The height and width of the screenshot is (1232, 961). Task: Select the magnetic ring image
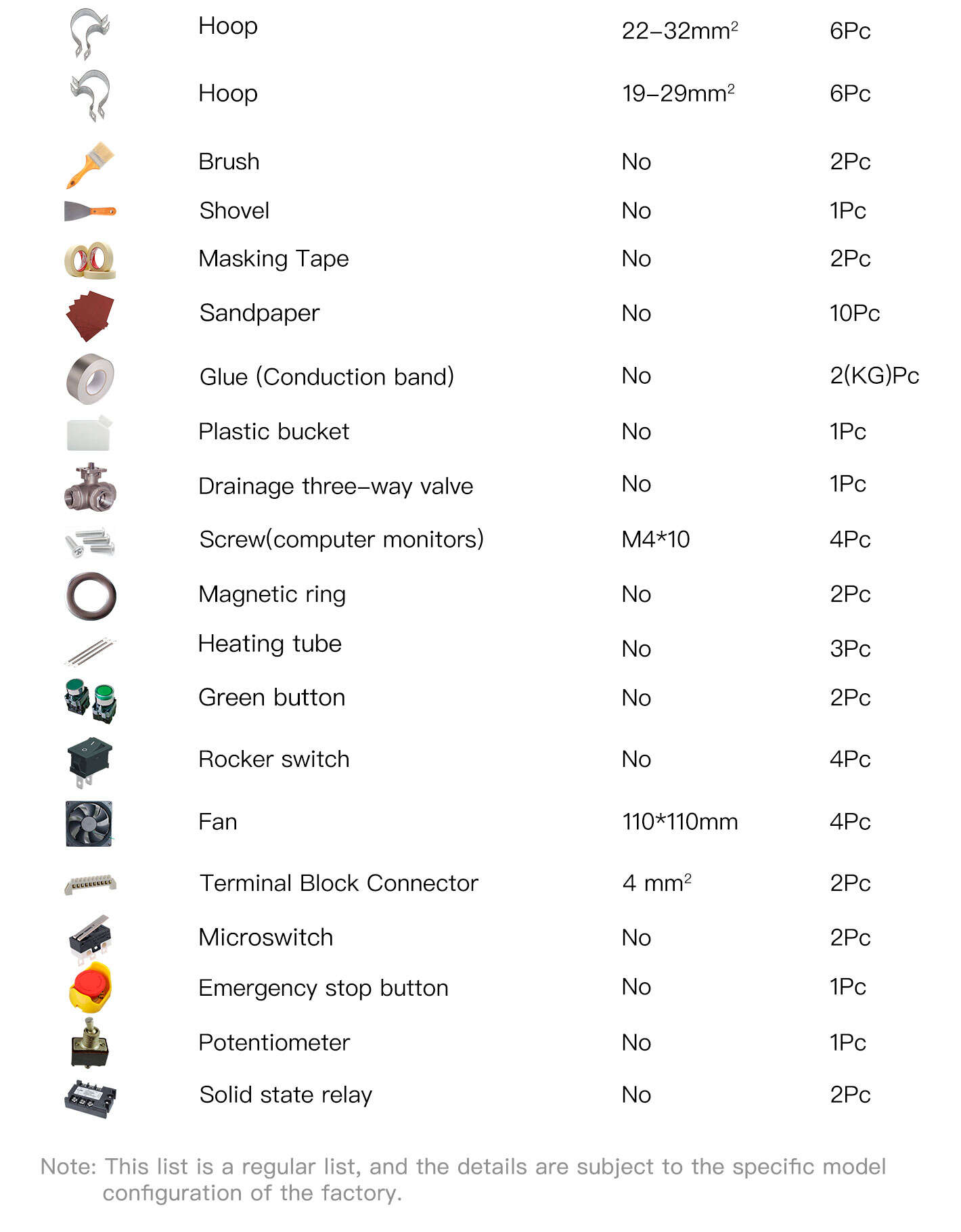(91, 596)
